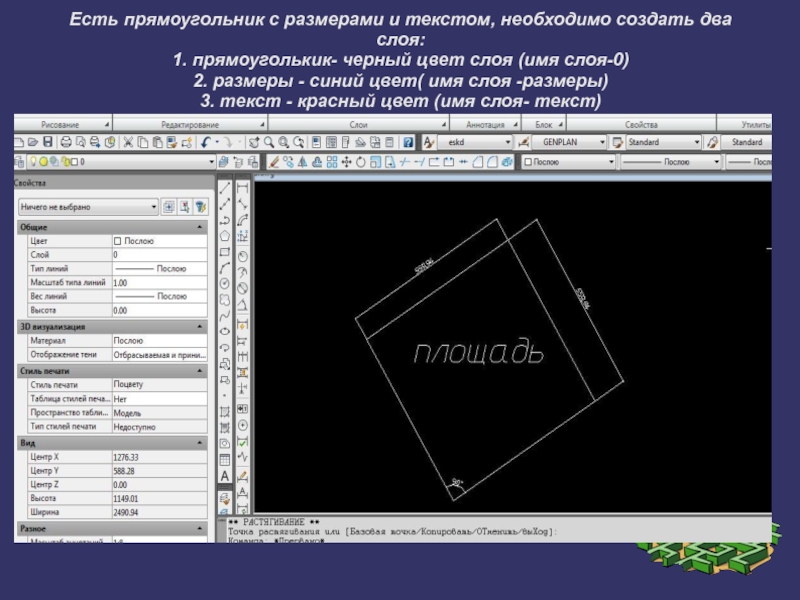Viewport: 800px width, 600px height.
Task: Click the Цвет Послою property swatch
Action: (x=117, y=241)
